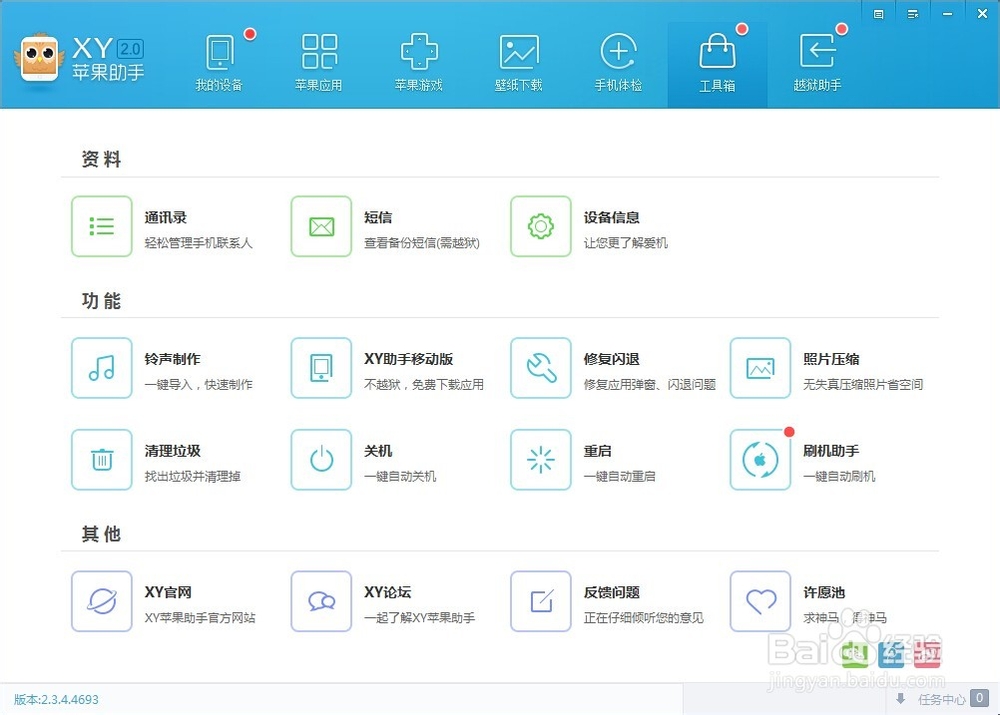The height and width of the screenshot is (715, 1000).
Task: Click XY官网 title label
Action: (168, 593)
